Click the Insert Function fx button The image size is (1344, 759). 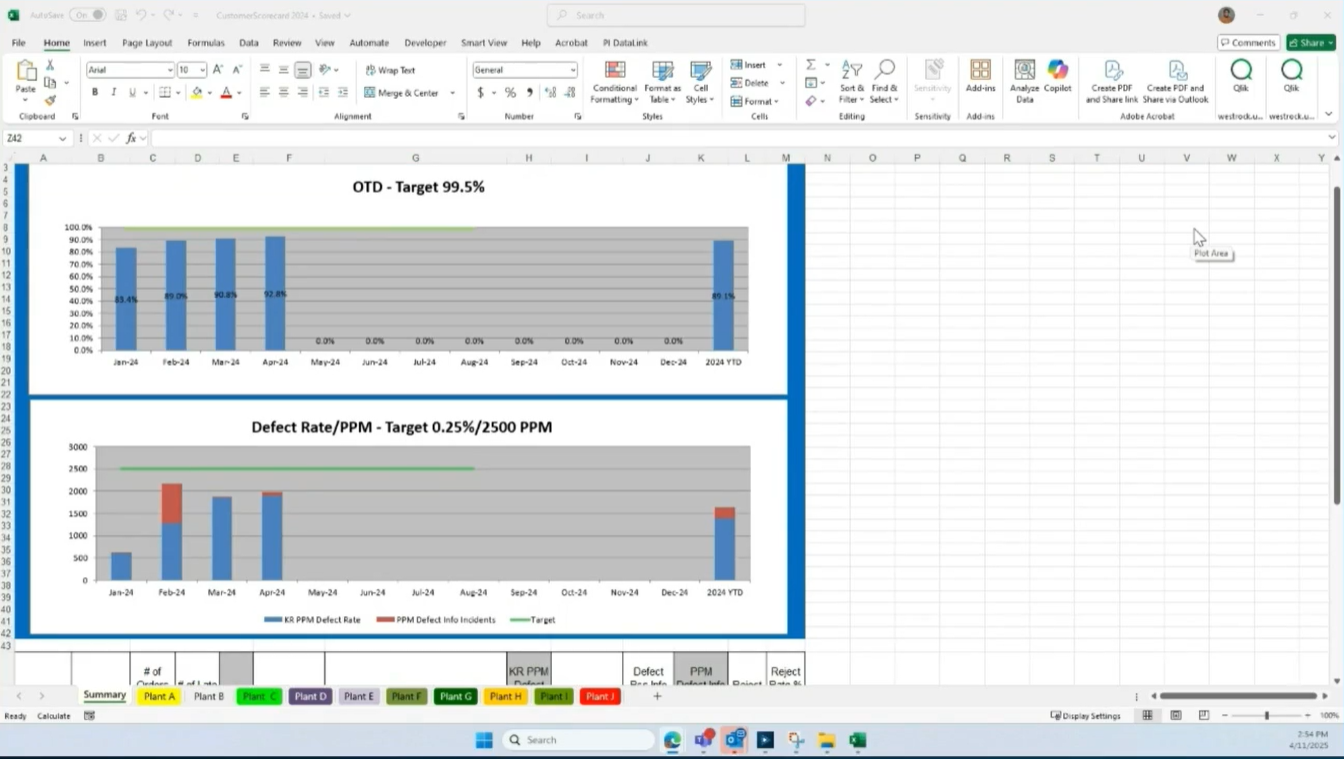(131, 138)
